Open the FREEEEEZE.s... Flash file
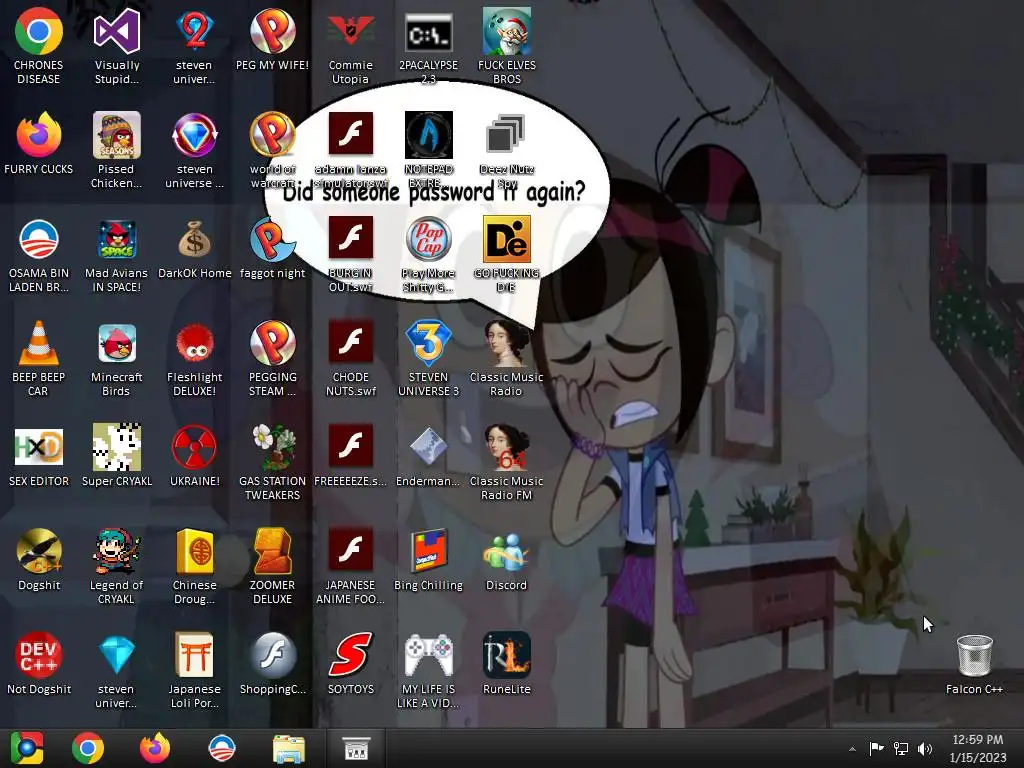Viewport: 1024px width, 768px height. pos(351,457)
